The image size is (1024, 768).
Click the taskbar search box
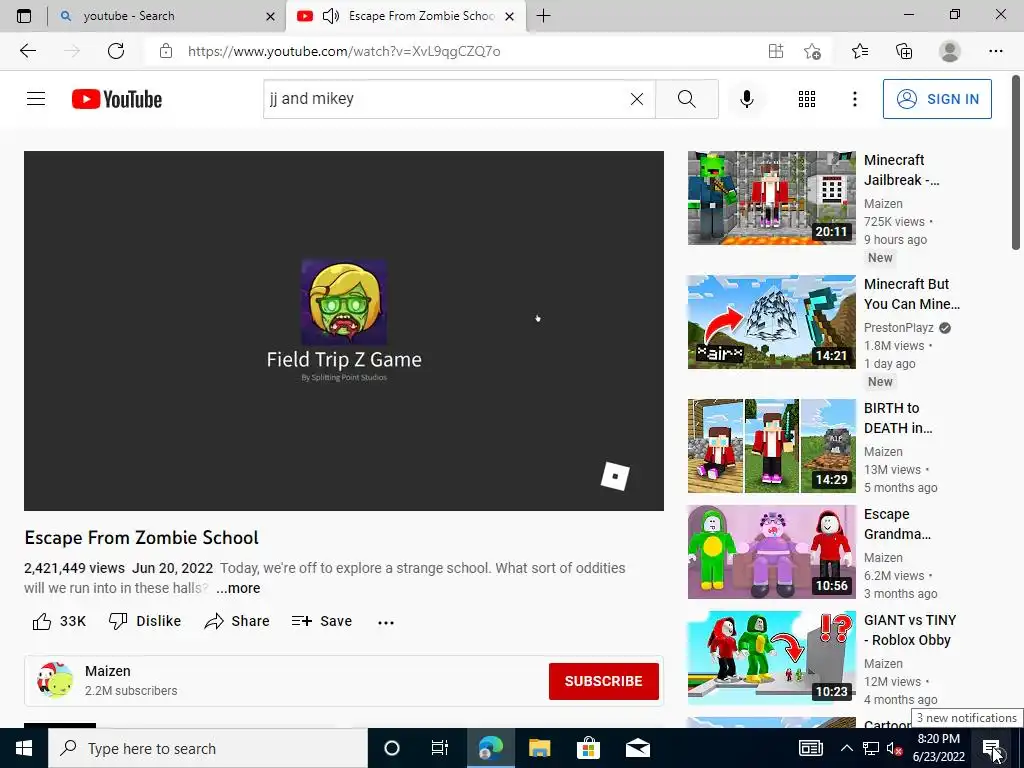[208, 748]
